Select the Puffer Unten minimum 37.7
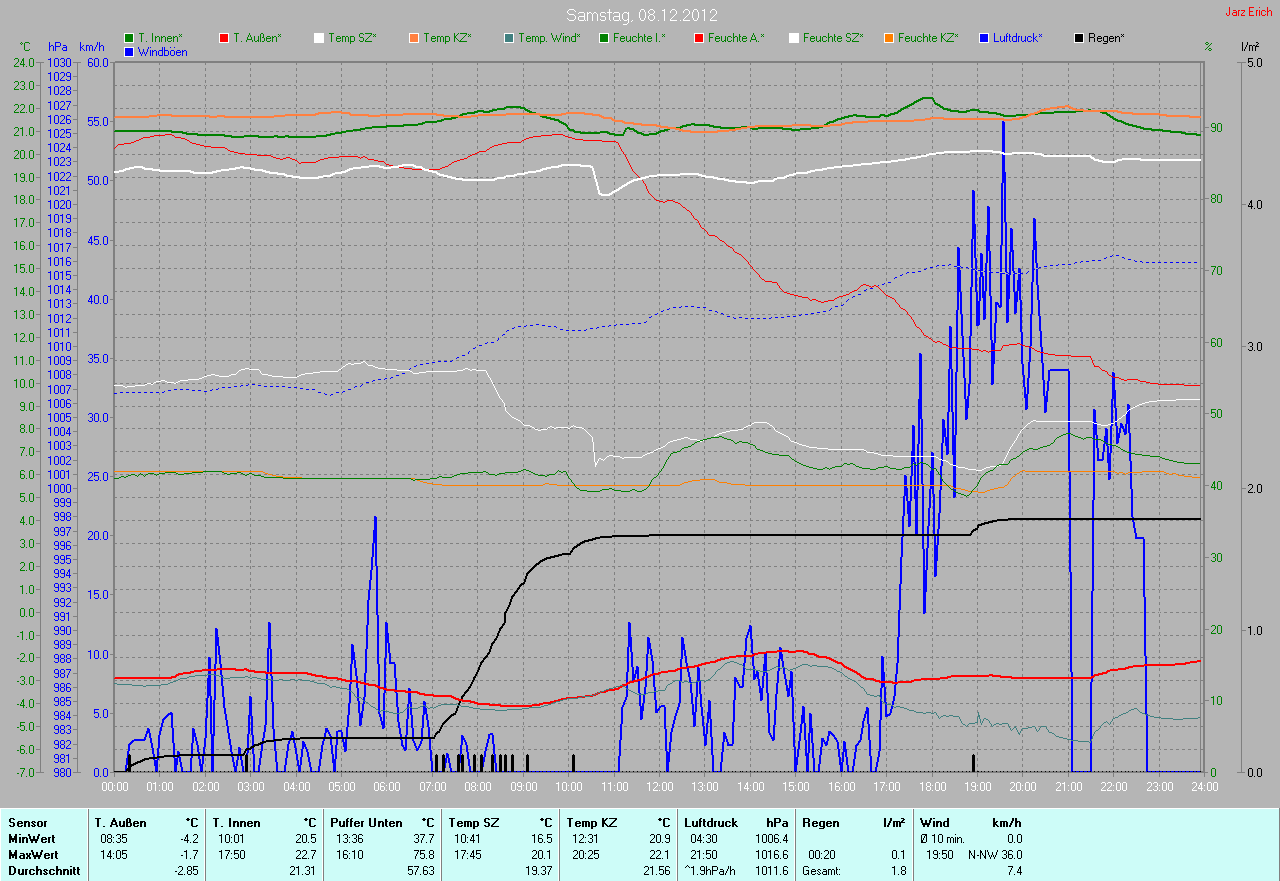The image size is (1280, 881). 424,839
